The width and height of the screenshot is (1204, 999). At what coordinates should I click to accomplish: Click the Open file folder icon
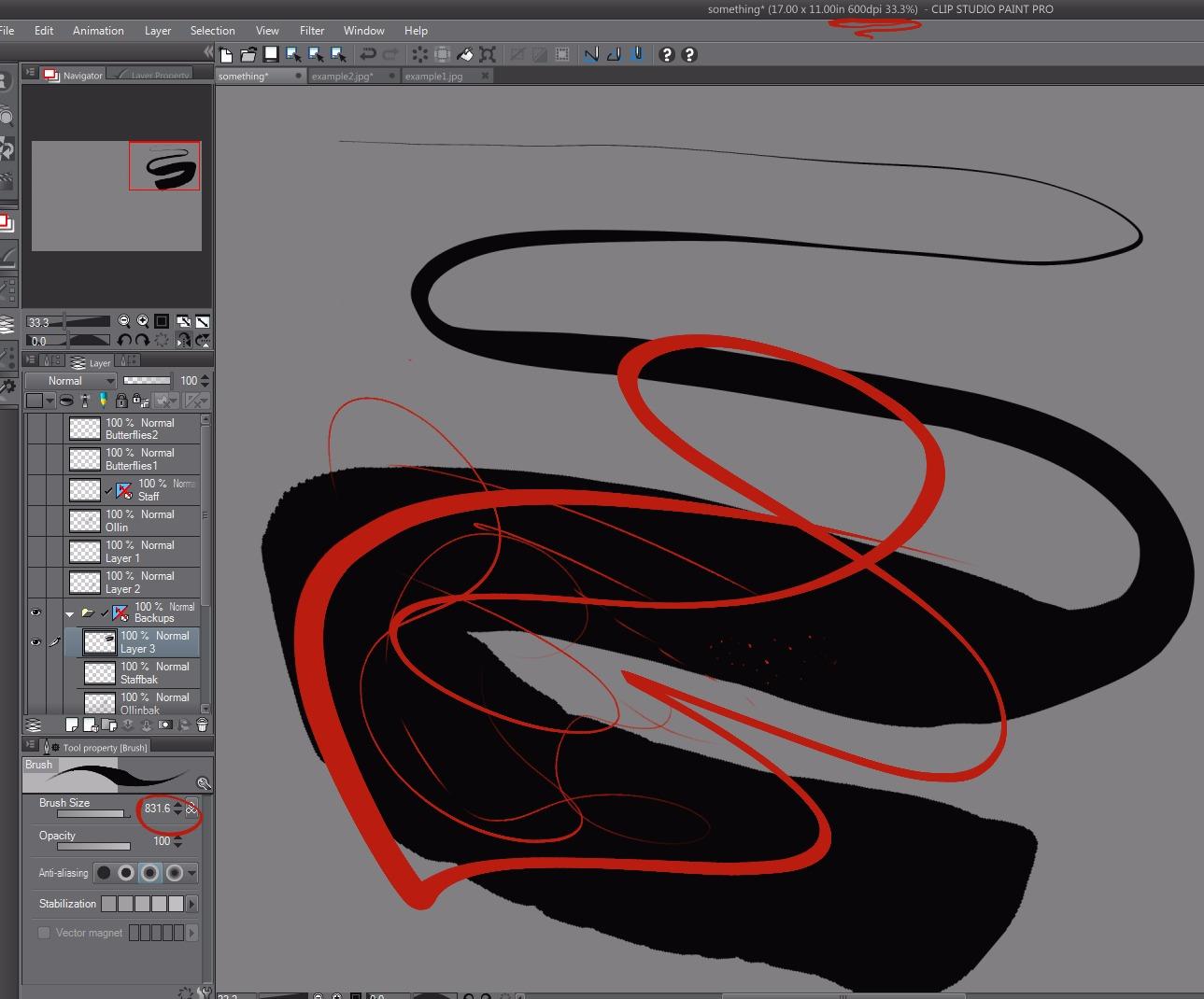248,55
